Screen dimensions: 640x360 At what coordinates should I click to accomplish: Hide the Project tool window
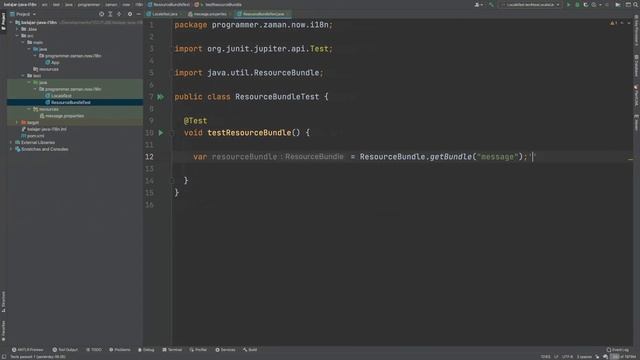click(x=138, y=14)
